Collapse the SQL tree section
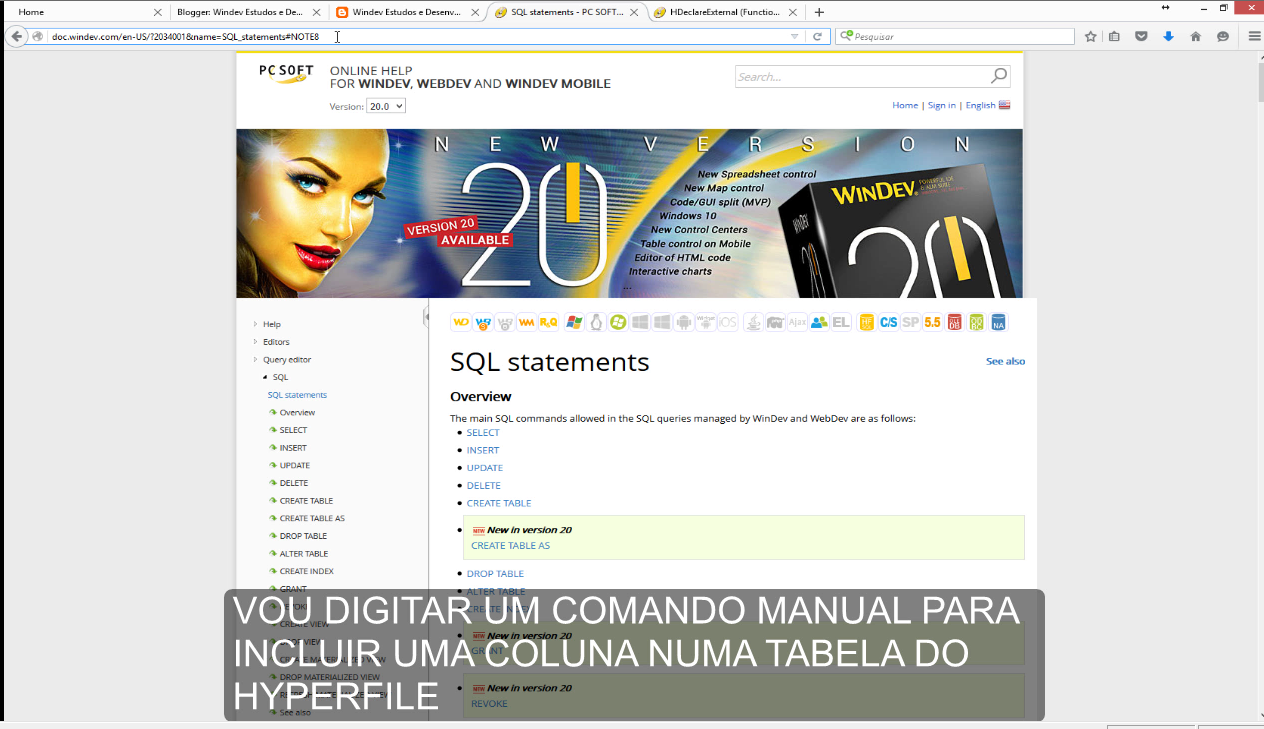The width and height of the screenshot is (1264, 729). (x=265, y=377)
